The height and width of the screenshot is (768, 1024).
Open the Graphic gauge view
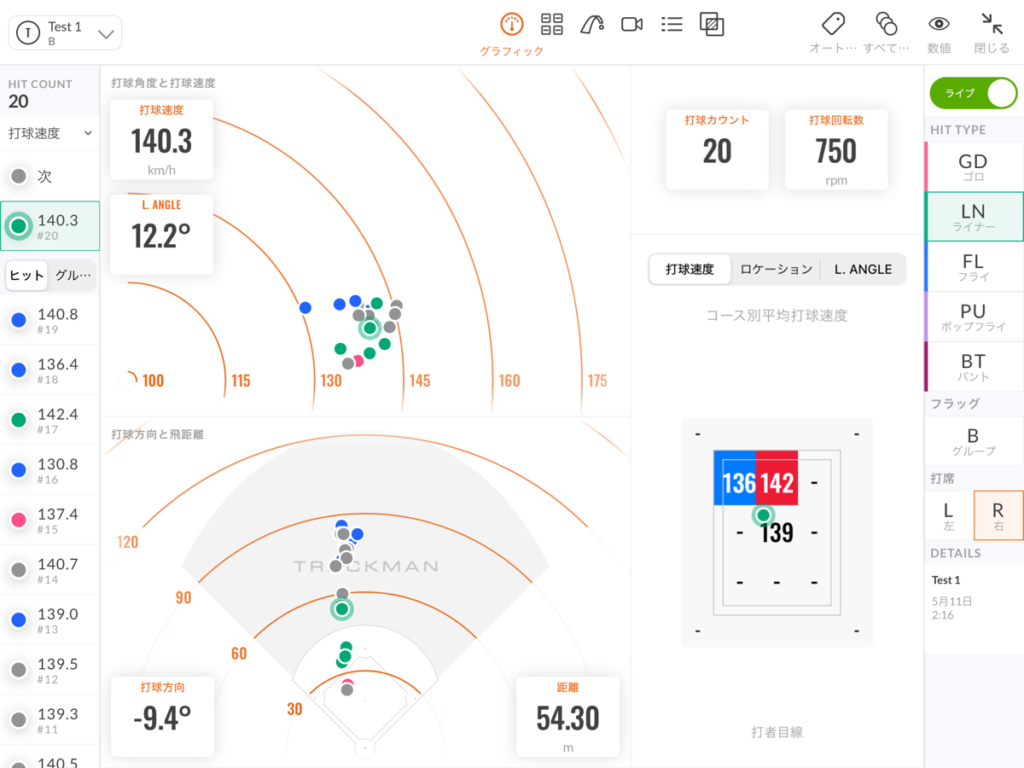(511, 34)
